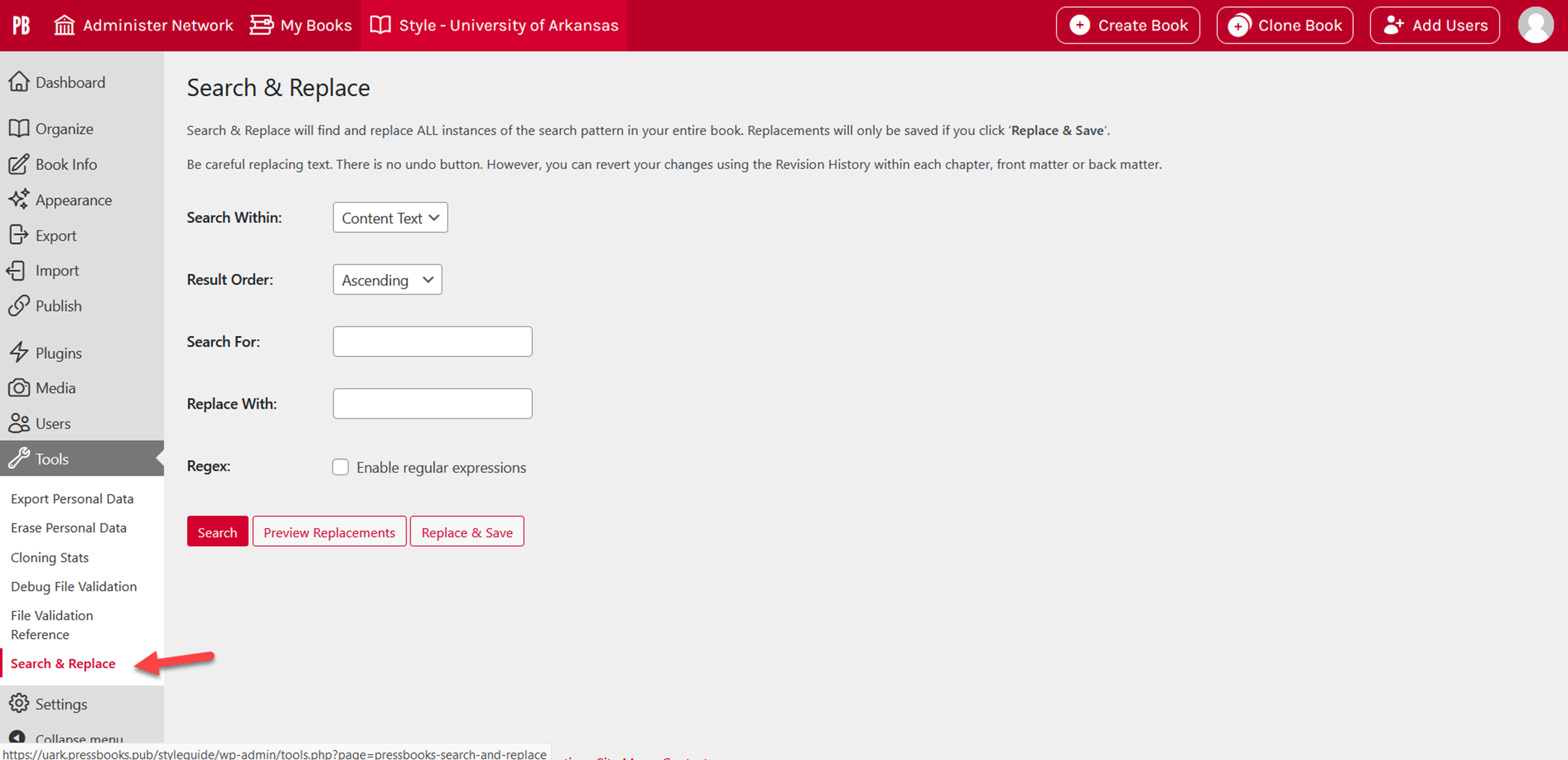
Task: Click the Replace & Save button
Action: click(466, 531)
